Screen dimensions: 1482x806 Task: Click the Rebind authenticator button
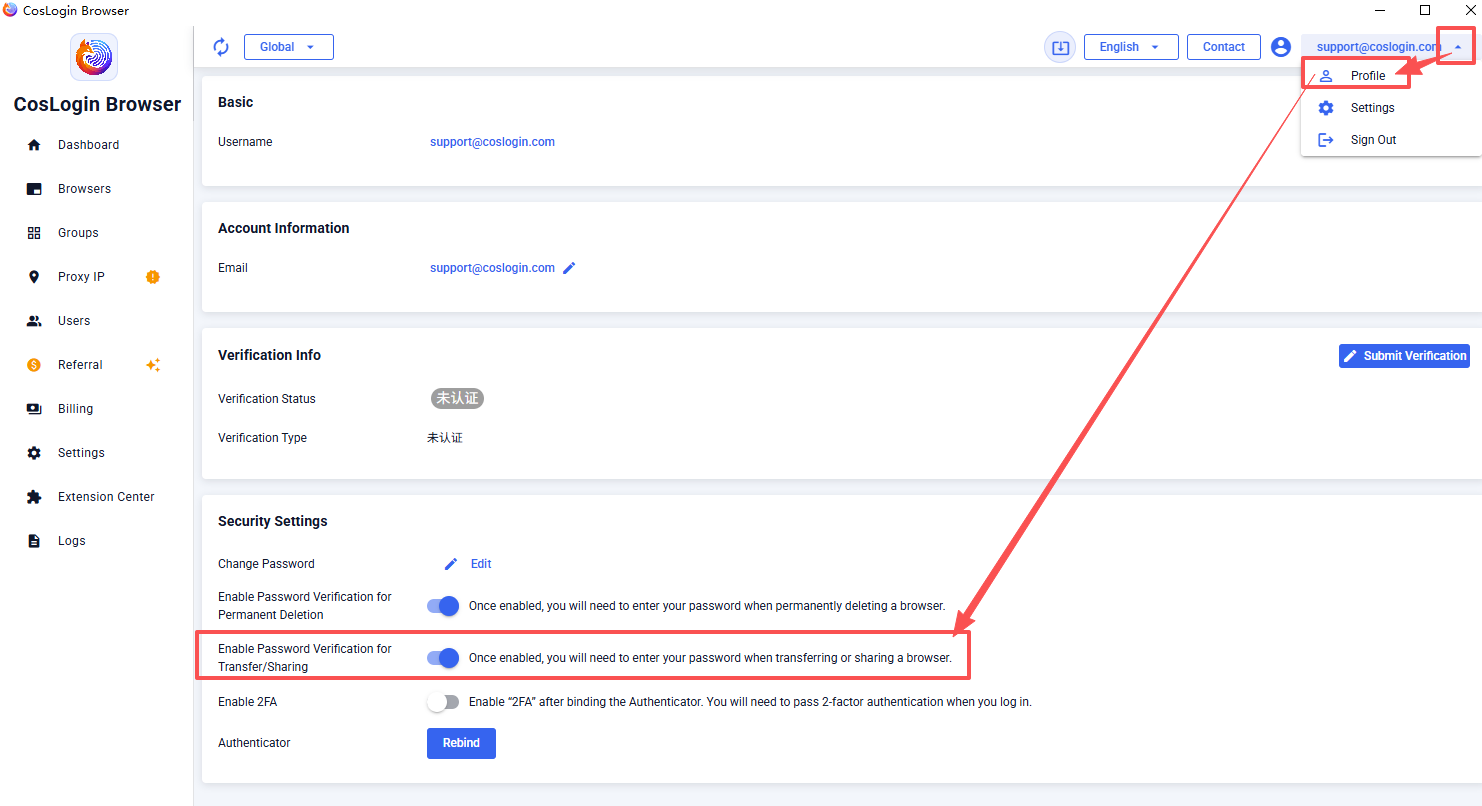click(461, 743)
